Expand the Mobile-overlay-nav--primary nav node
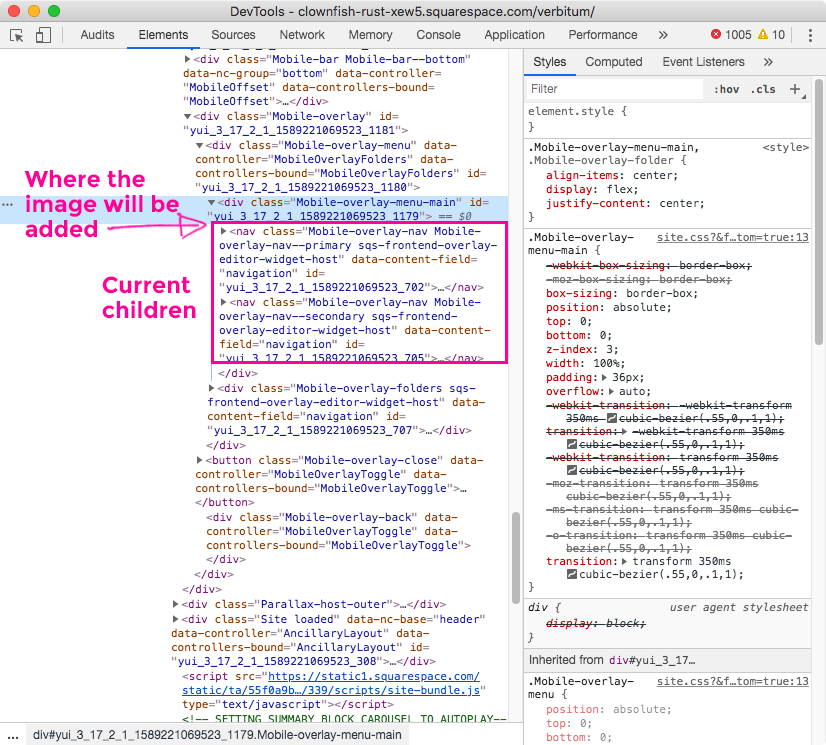The image size is (826, 745). pyautogui.click(x=223, y=231)
